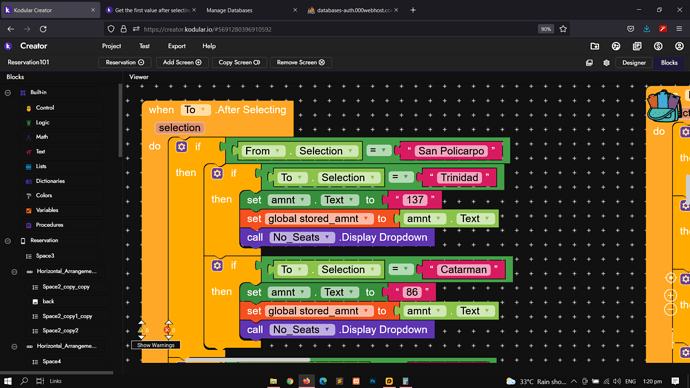Open the projects folder icon in header
Viewport: 690px width, 388px height.
[595, 46]
